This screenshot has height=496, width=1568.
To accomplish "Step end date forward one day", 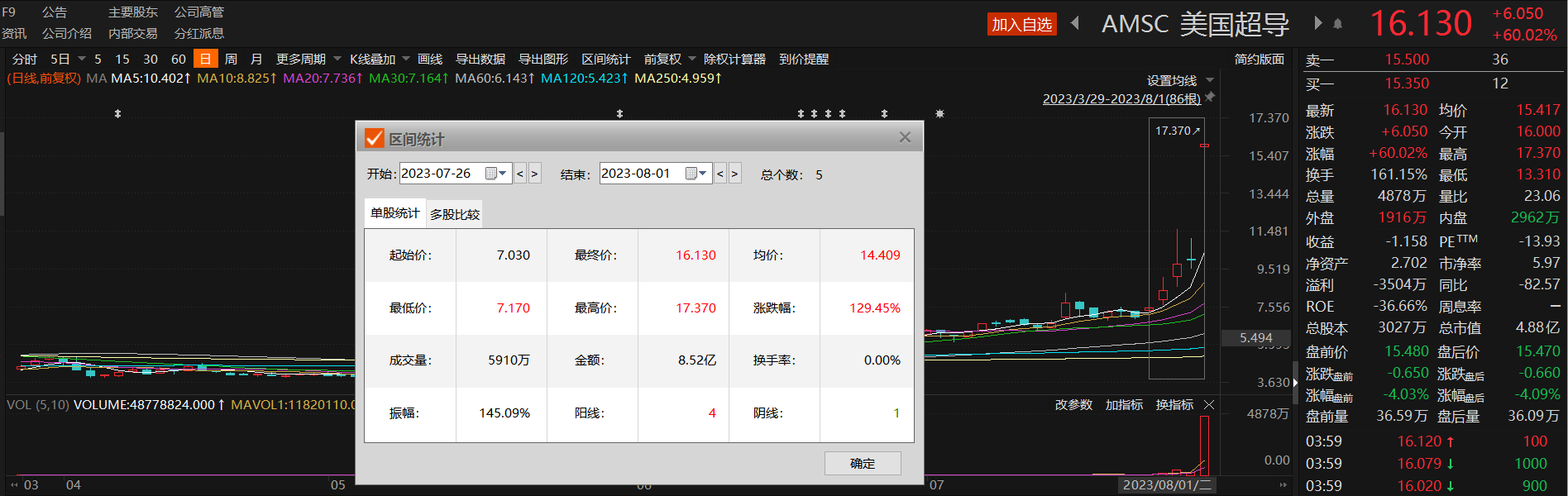I will tap(734, 174).
